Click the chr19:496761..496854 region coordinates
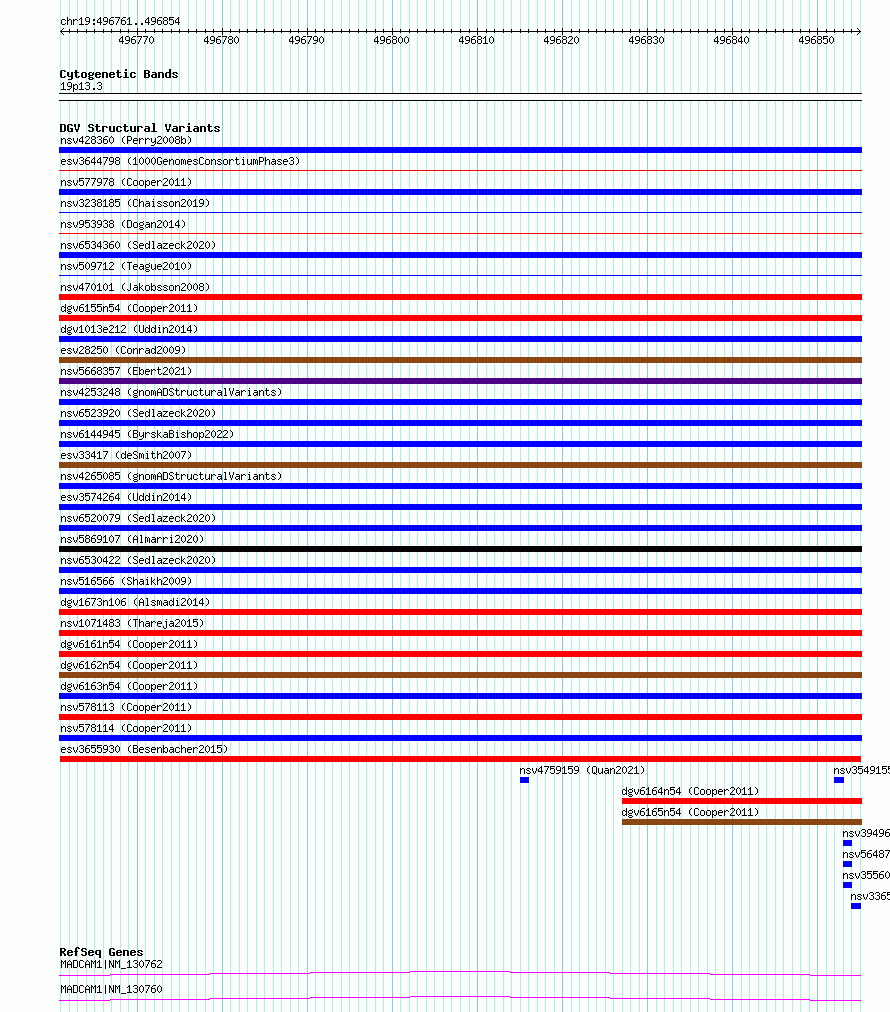890x1012 pixels. (x=120, y=21)
